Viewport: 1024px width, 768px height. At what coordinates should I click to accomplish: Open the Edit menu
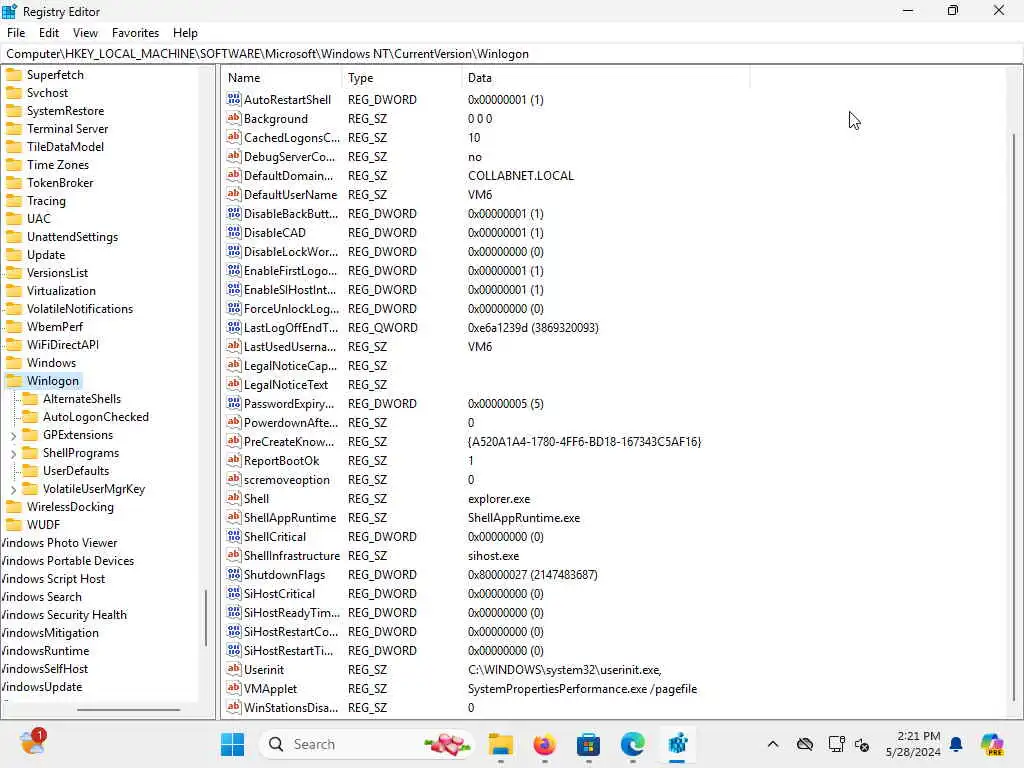49,33
